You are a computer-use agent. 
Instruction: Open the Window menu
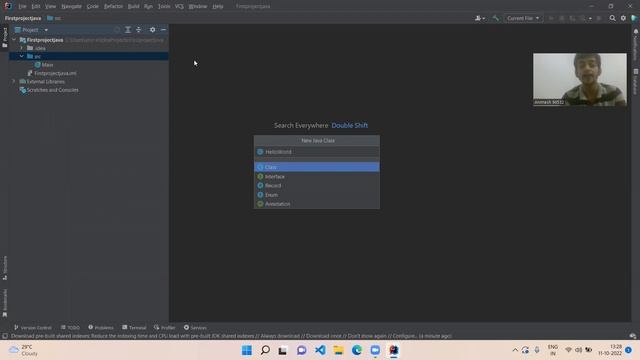(x=198, y=7)
